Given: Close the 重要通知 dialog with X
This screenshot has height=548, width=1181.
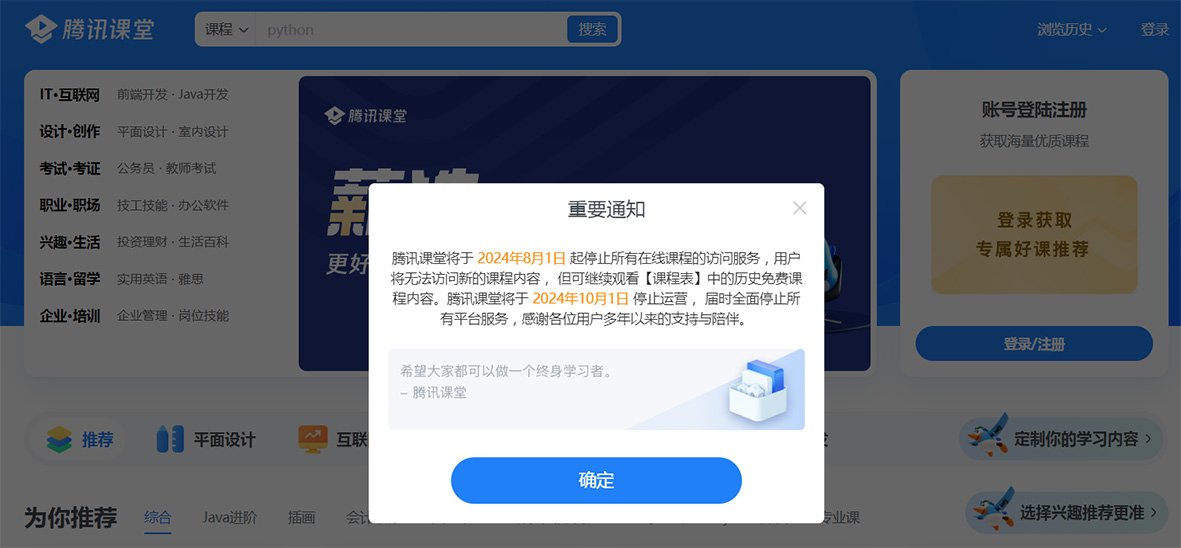Looking at the screenshot, I should (x=800, y=209).
